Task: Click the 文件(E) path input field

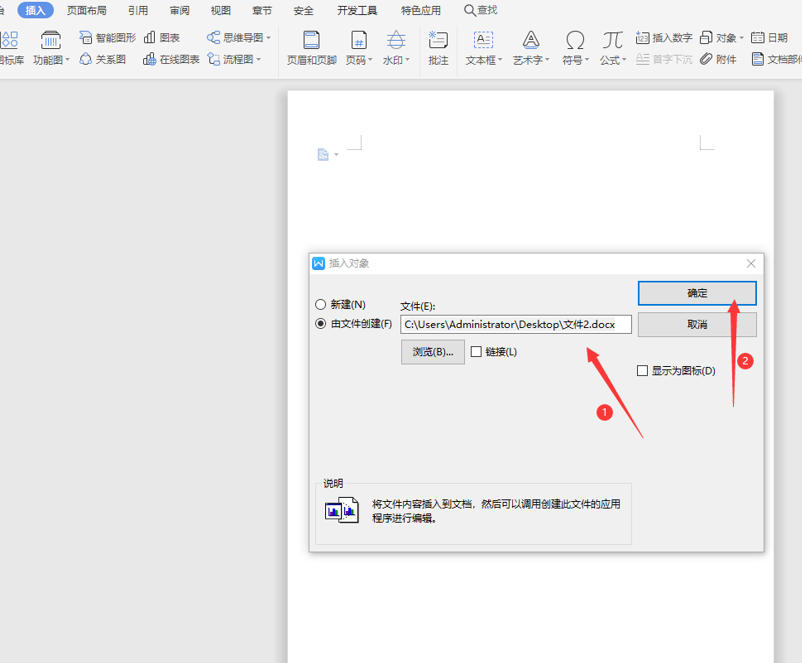Action: pyautogui.click(x=516, y=324)
